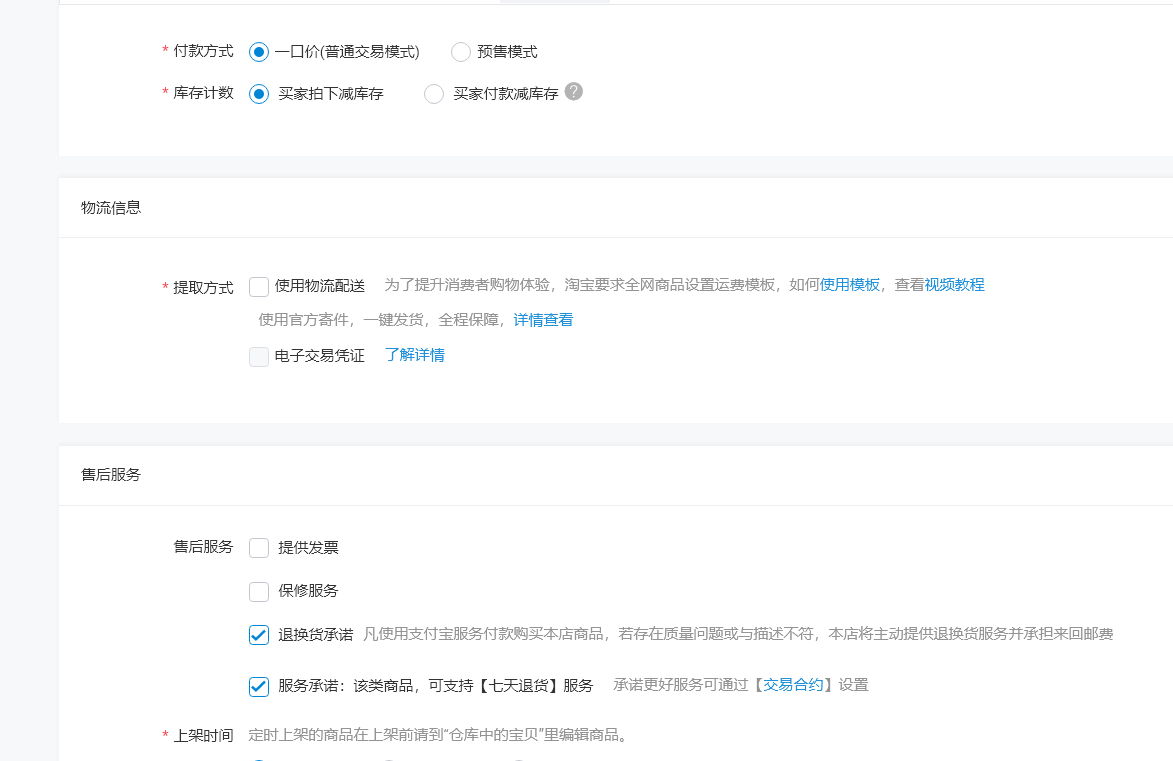Open the 交易合约 settings link
1173x761 pixels.
point(793,685)
